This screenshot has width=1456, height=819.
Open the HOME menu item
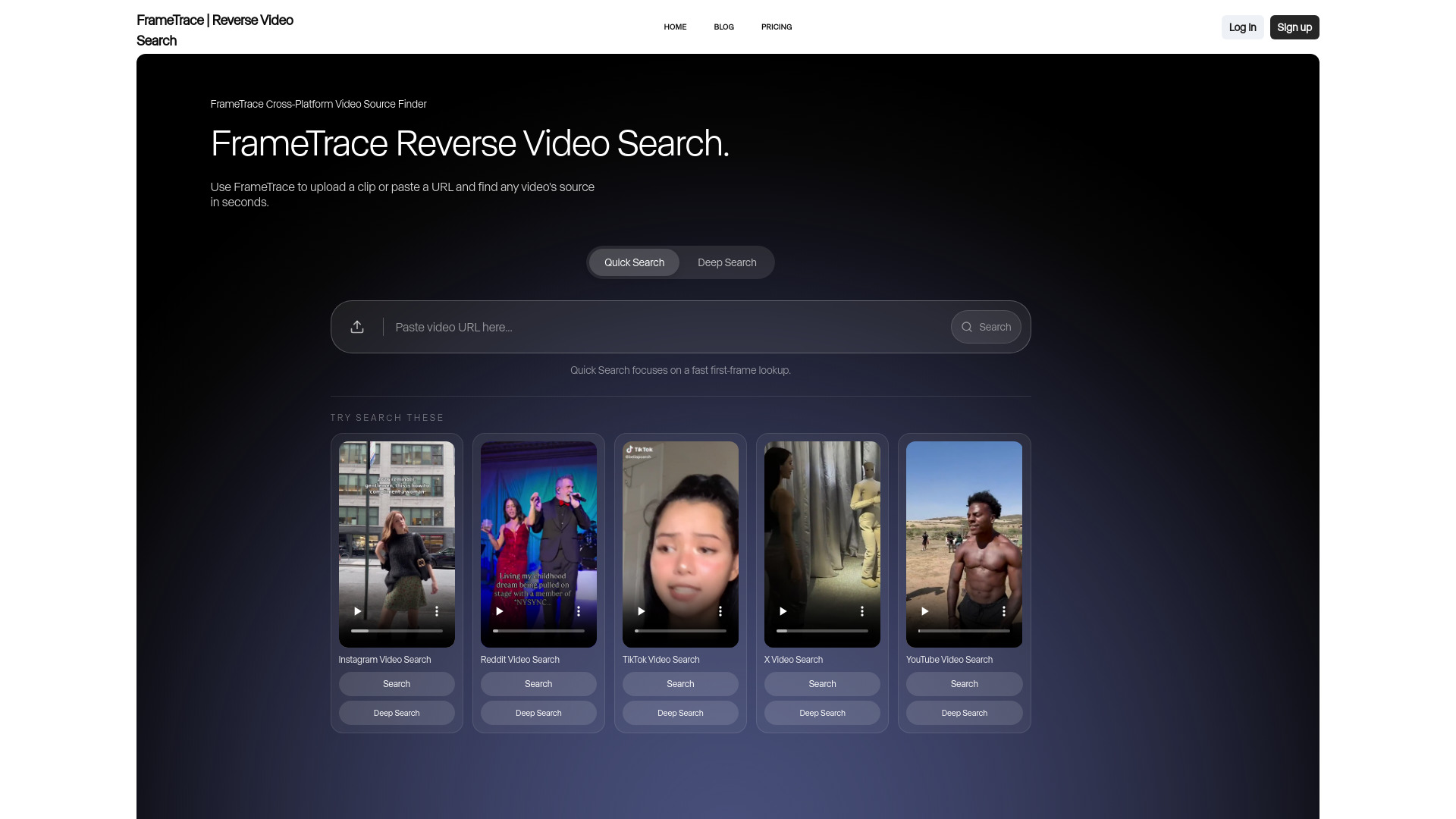[x=675, y=27]
